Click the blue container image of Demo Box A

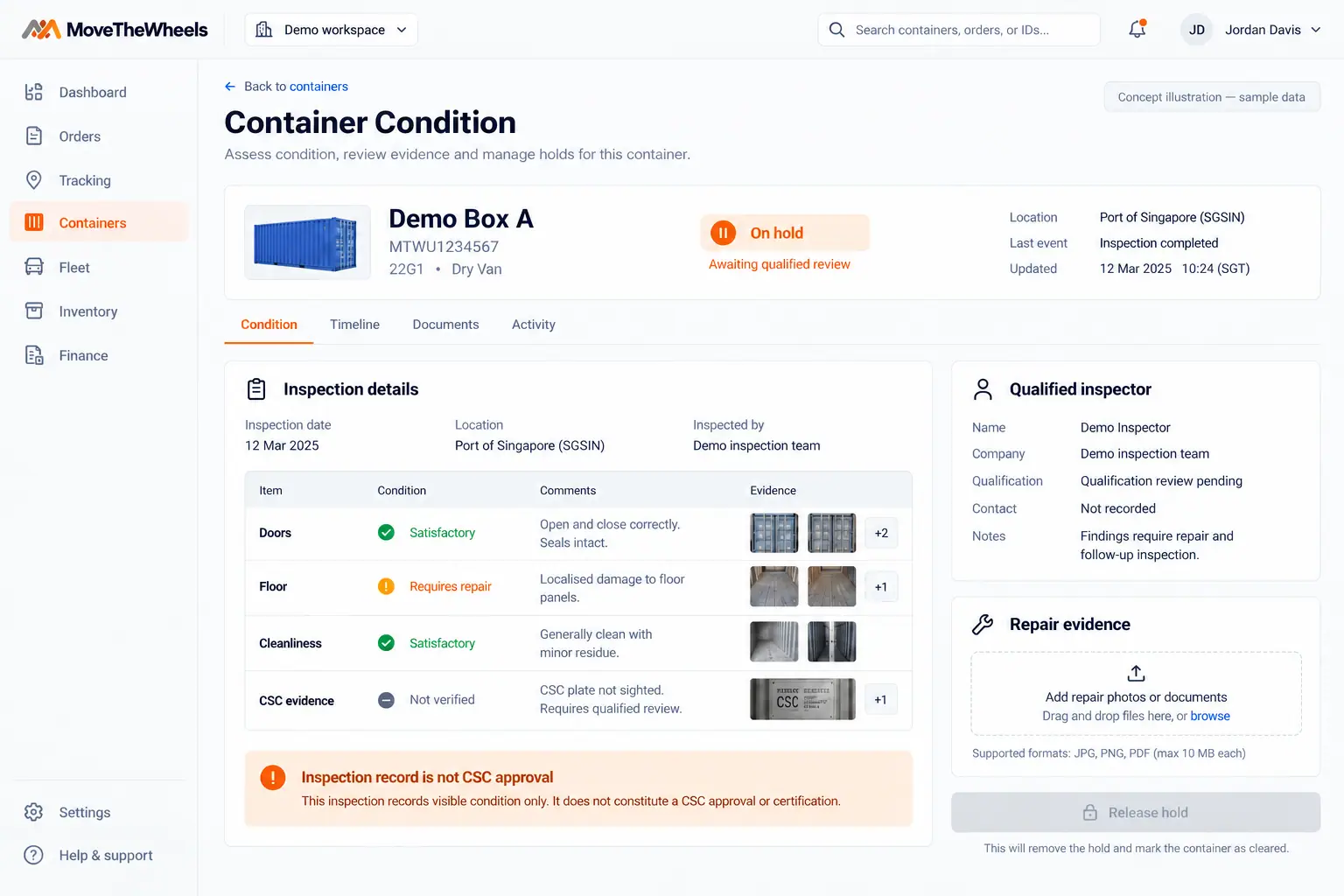tap(307, 242)
